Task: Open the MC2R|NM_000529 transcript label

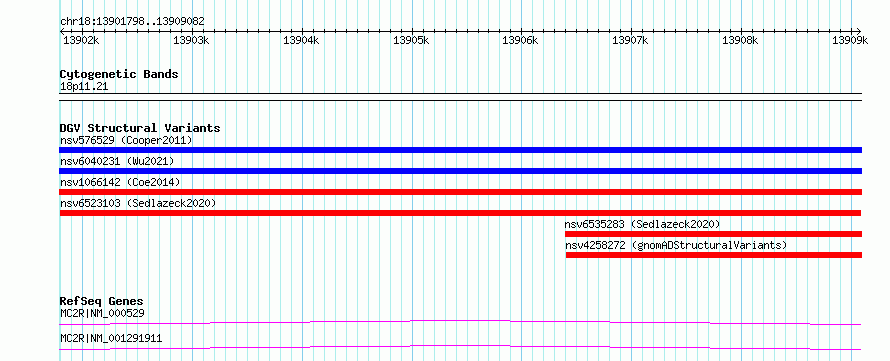Action: [x=102, y=313]
